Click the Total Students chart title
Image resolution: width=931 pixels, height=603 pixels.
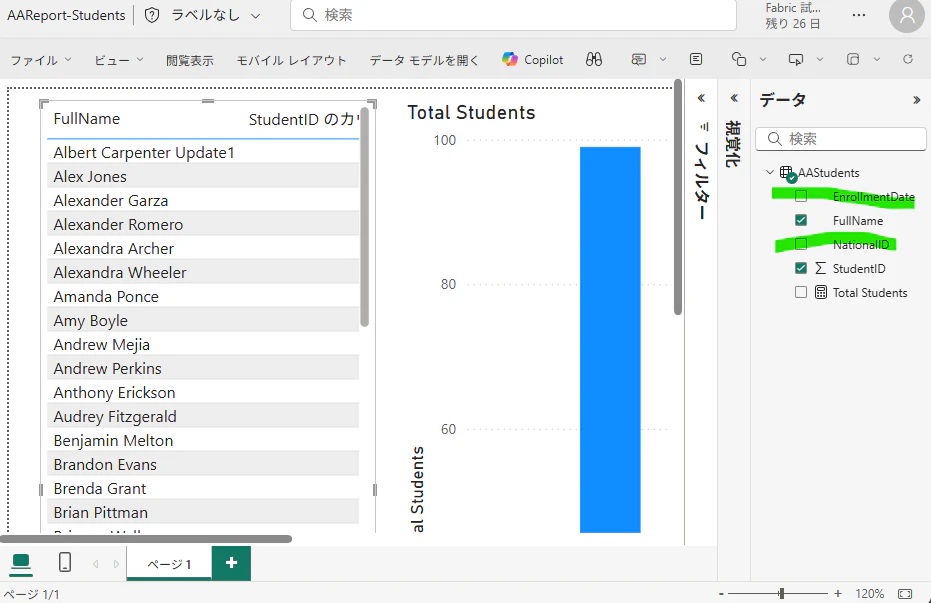pos(471,112)
